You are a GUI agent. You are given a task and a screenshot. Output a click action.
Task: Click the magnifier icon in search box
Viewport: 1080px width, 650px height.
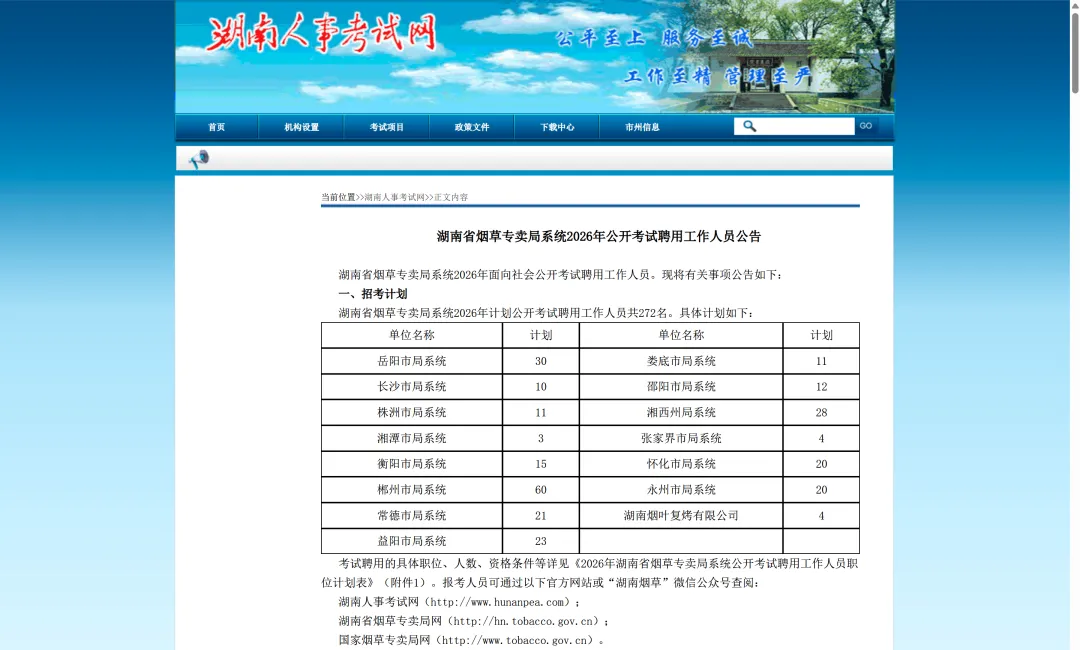[x=749, y=126]
